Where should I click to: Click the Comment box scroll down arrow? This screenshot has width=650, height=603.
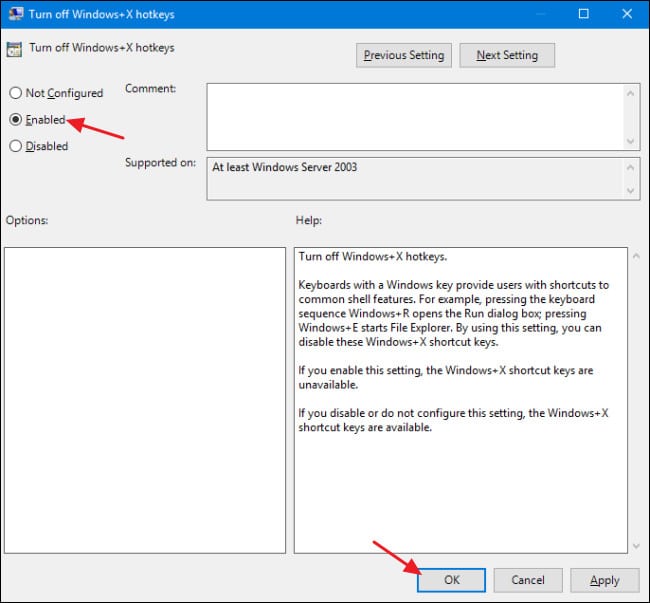click(631, 141)
